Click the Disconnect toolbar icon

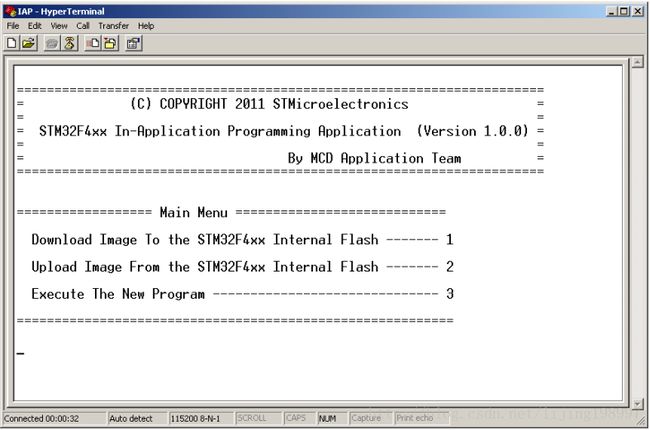click(x=70, y=43)
